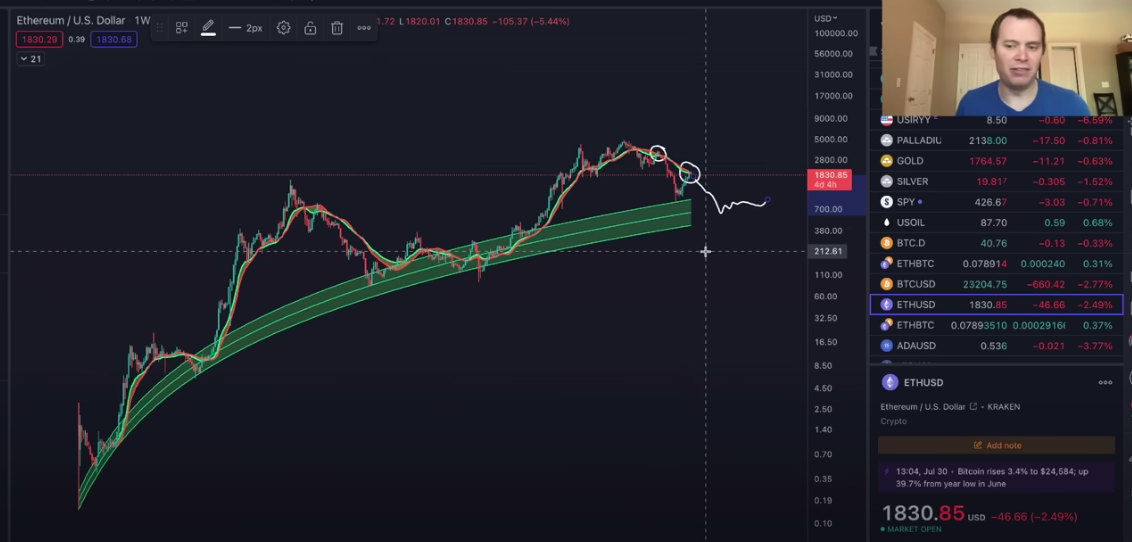Click the GOLD symbol icon
1132x542 pixels.
887,161
